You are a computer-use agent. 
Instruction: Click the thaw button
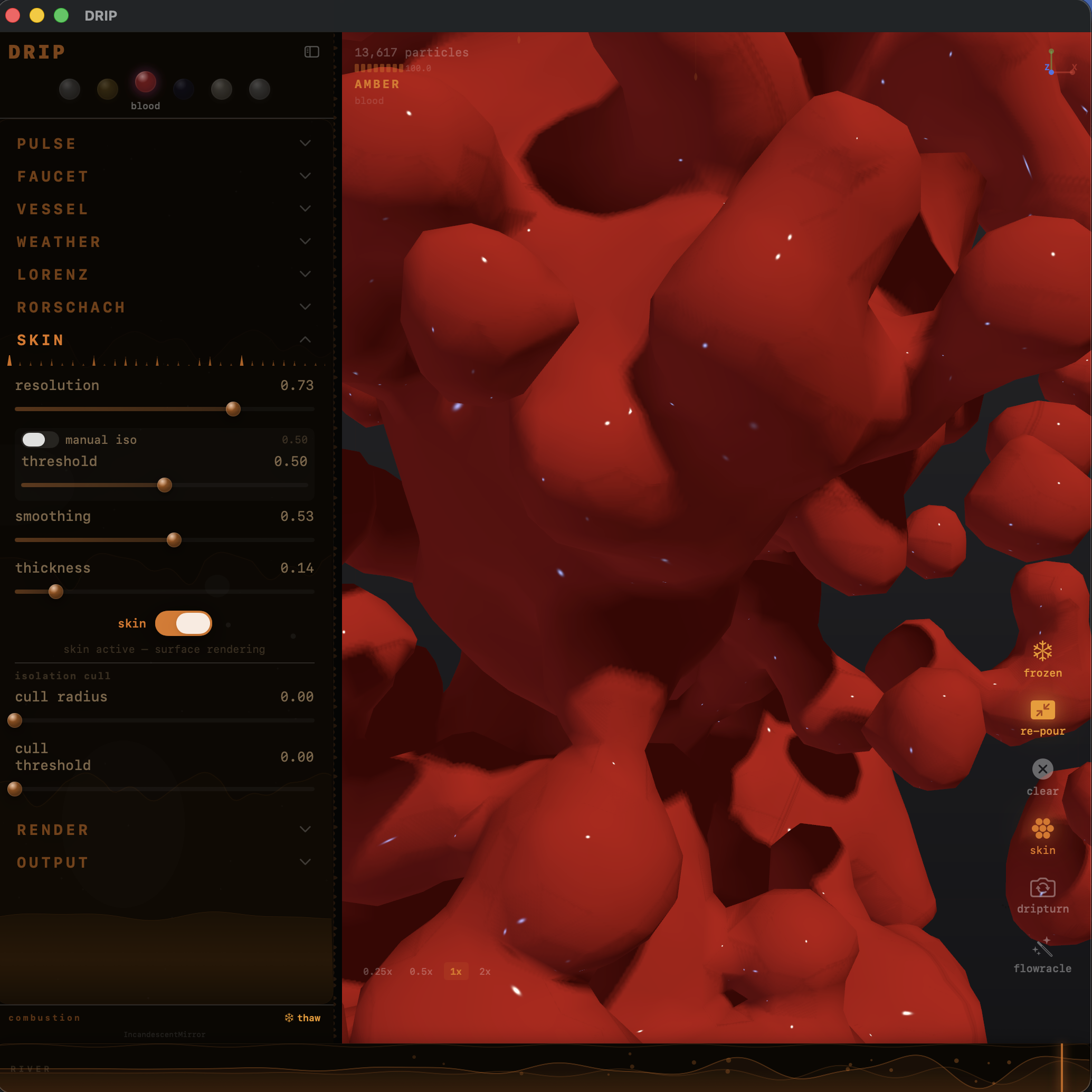302,1018
